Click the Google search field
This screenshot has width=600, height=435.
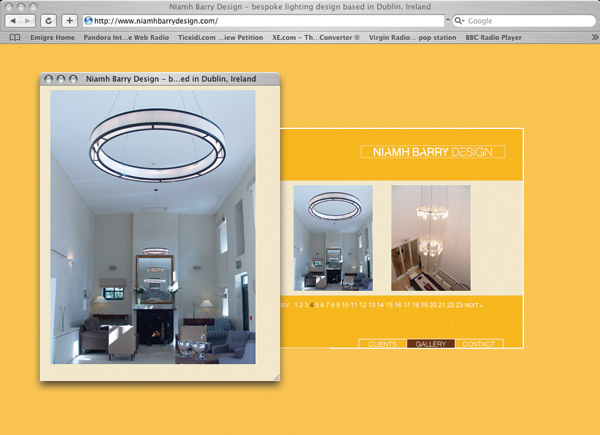524,21
